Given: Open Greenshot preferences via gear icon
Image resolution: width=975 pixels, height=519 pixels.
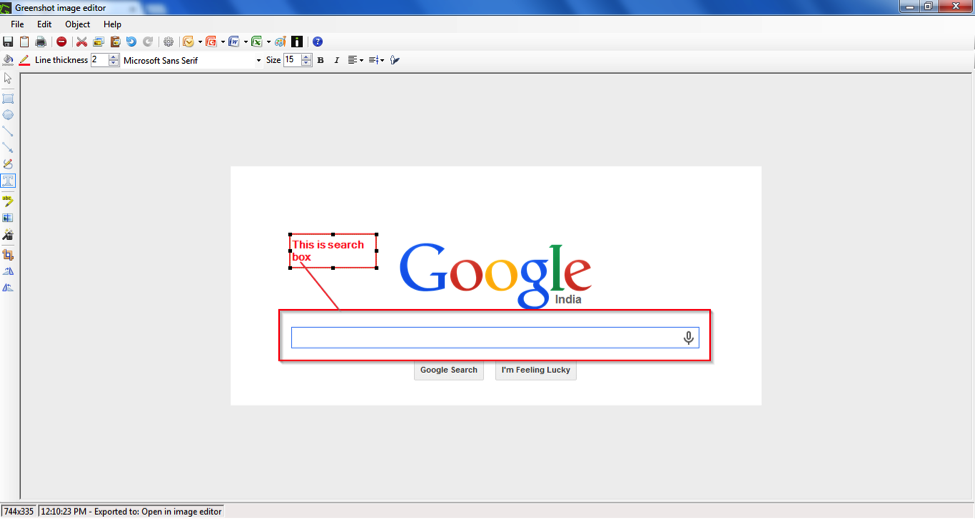Looking at the screenshot, I should [x=169, y=42].
